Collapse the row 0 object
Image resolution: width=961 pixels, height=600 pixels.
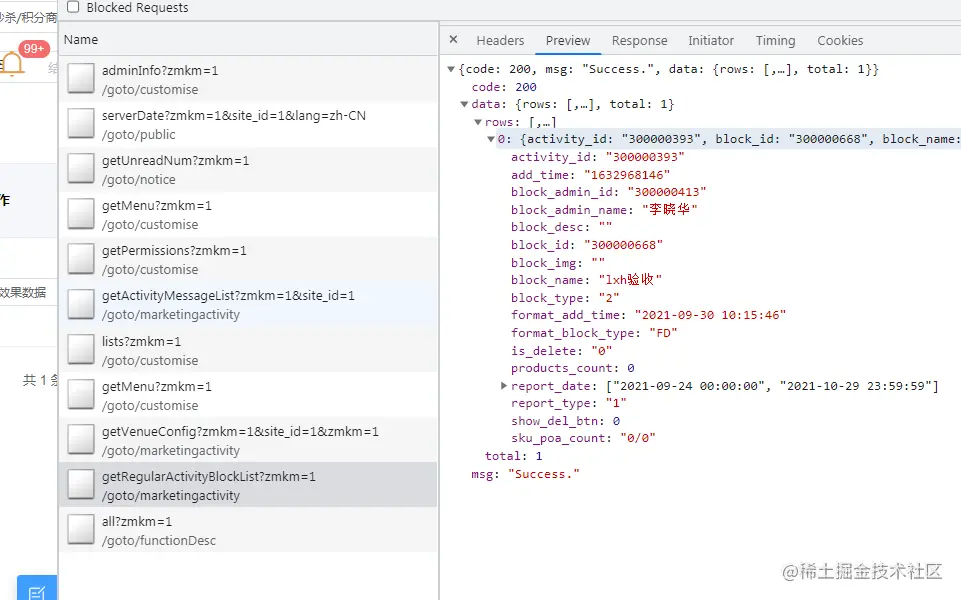click(491, 139)
